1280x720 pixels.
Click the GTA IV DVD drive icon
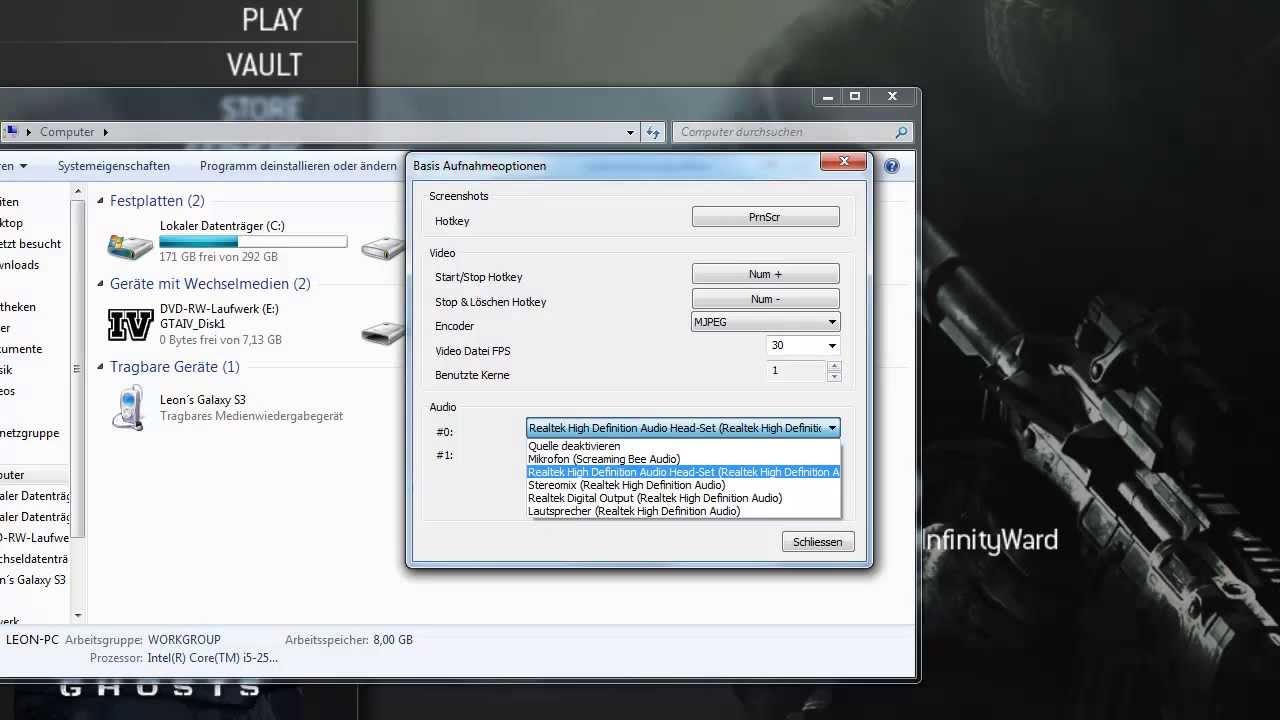point(130,325)
